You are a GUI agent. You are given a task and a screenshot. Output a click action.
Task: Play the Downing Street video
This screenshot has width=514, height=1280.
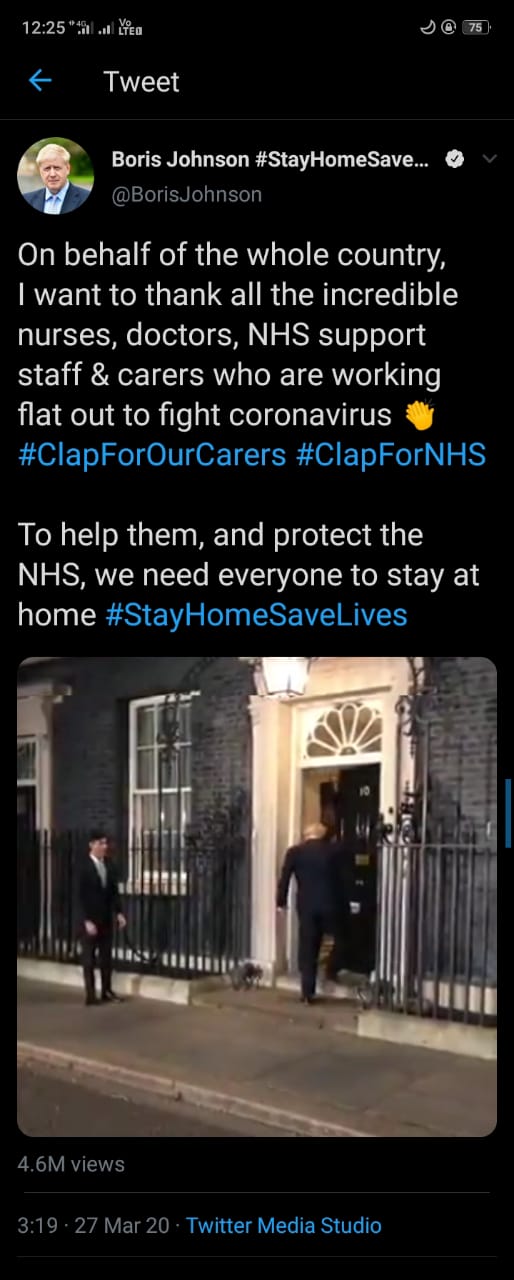pos(257,896)
